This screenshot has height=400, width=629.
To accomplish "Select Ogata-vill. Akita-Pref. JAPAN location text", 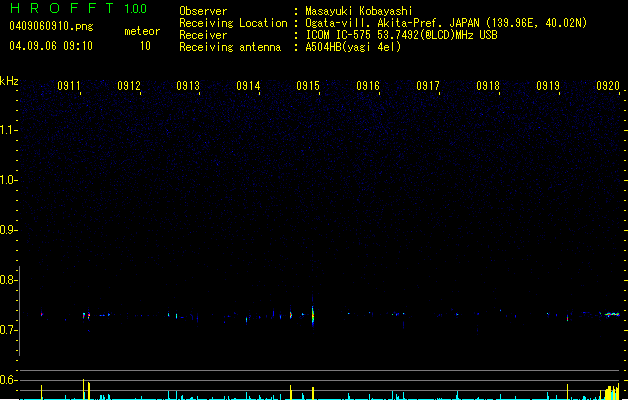I will coord(446,23).
